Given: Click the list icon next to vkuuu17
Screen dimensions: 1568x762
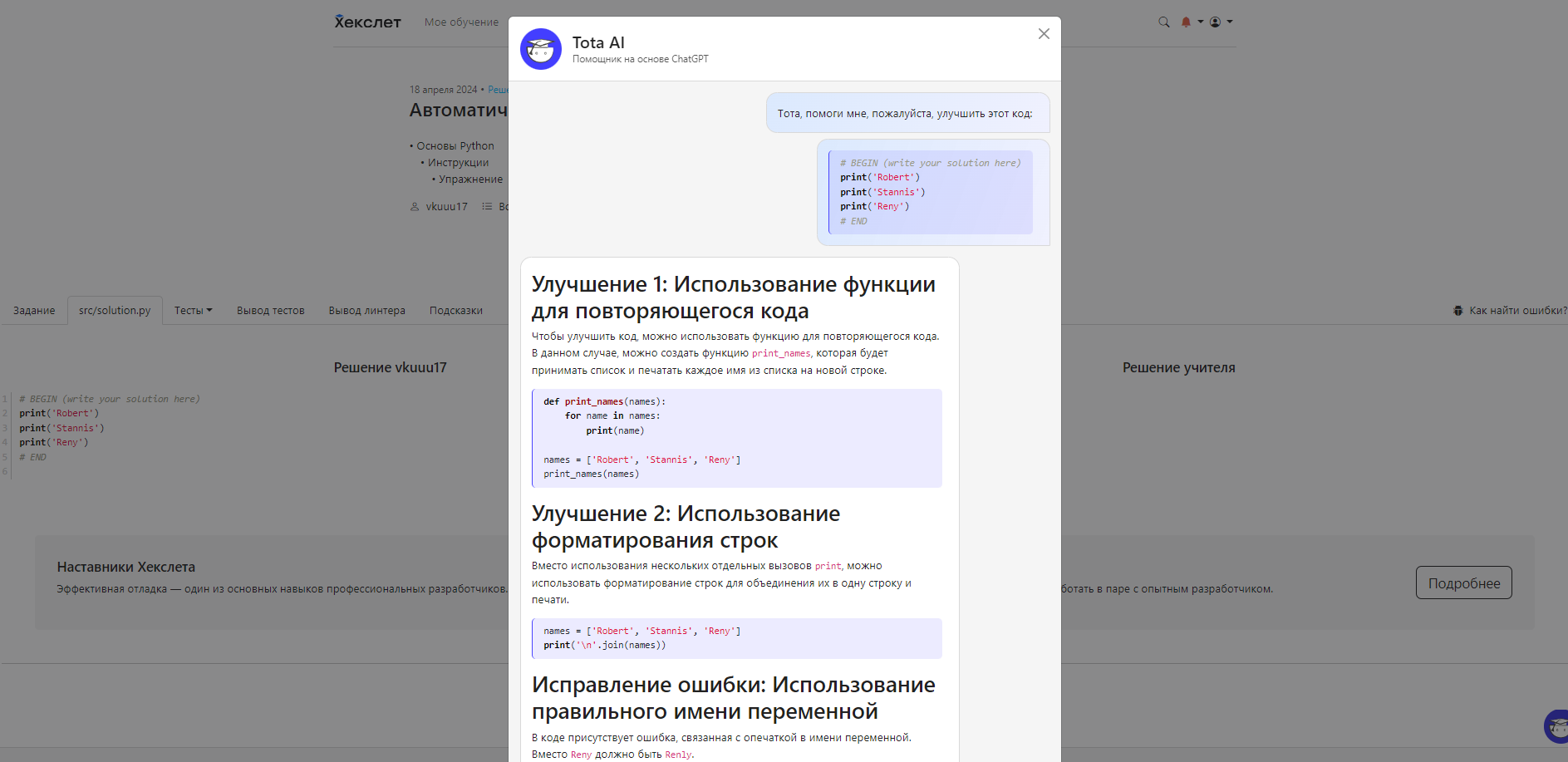Looking at the screenshot, I should (x=487, y=207).
